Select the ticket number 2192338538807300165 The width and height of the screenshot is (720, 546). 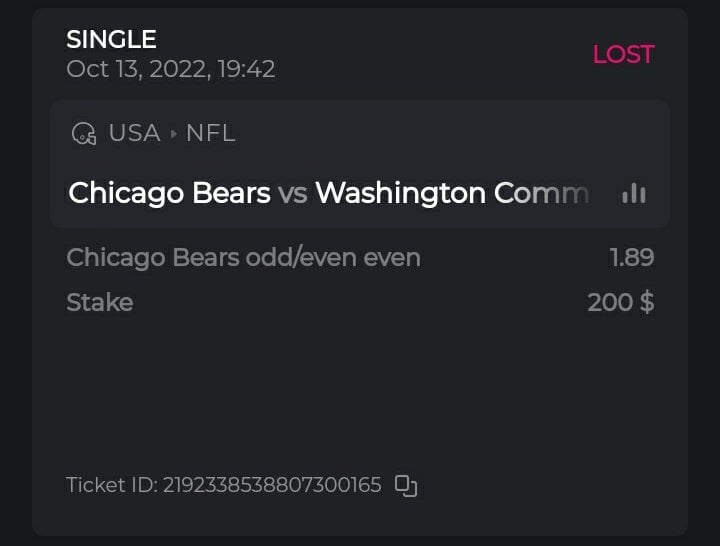coord(272,485)
